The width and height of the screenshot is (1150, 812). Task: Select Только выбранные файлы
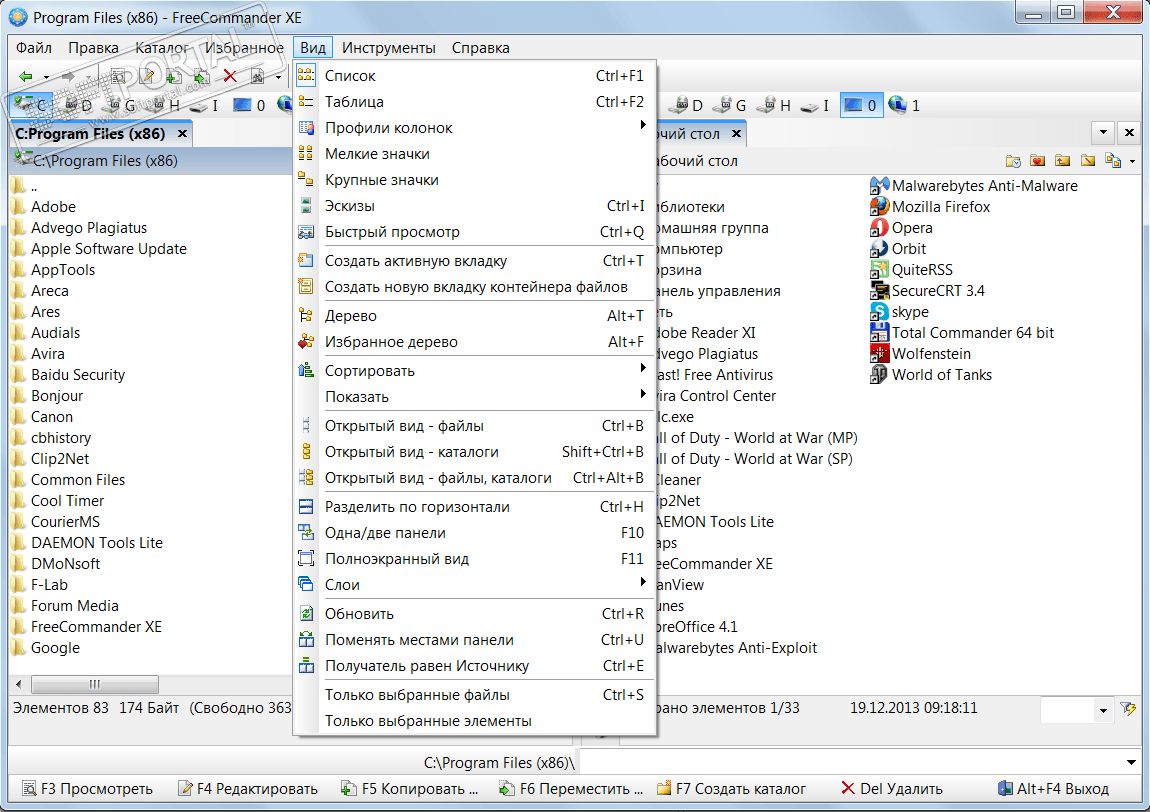pyautogui.click(x=474, y=695)
